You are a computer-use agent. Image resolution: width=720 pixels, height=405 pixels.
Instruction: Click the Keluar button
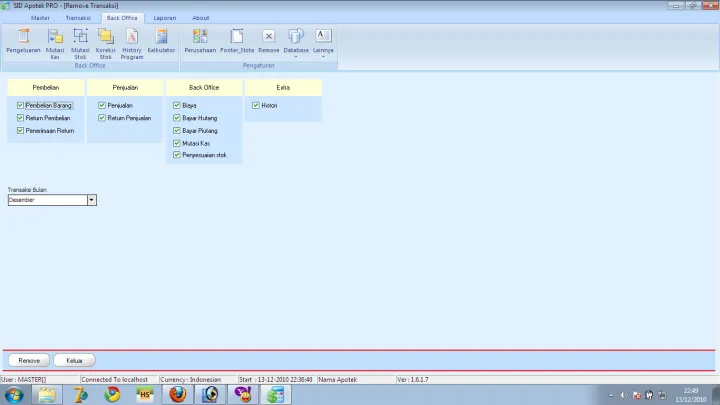coord(74,360)
